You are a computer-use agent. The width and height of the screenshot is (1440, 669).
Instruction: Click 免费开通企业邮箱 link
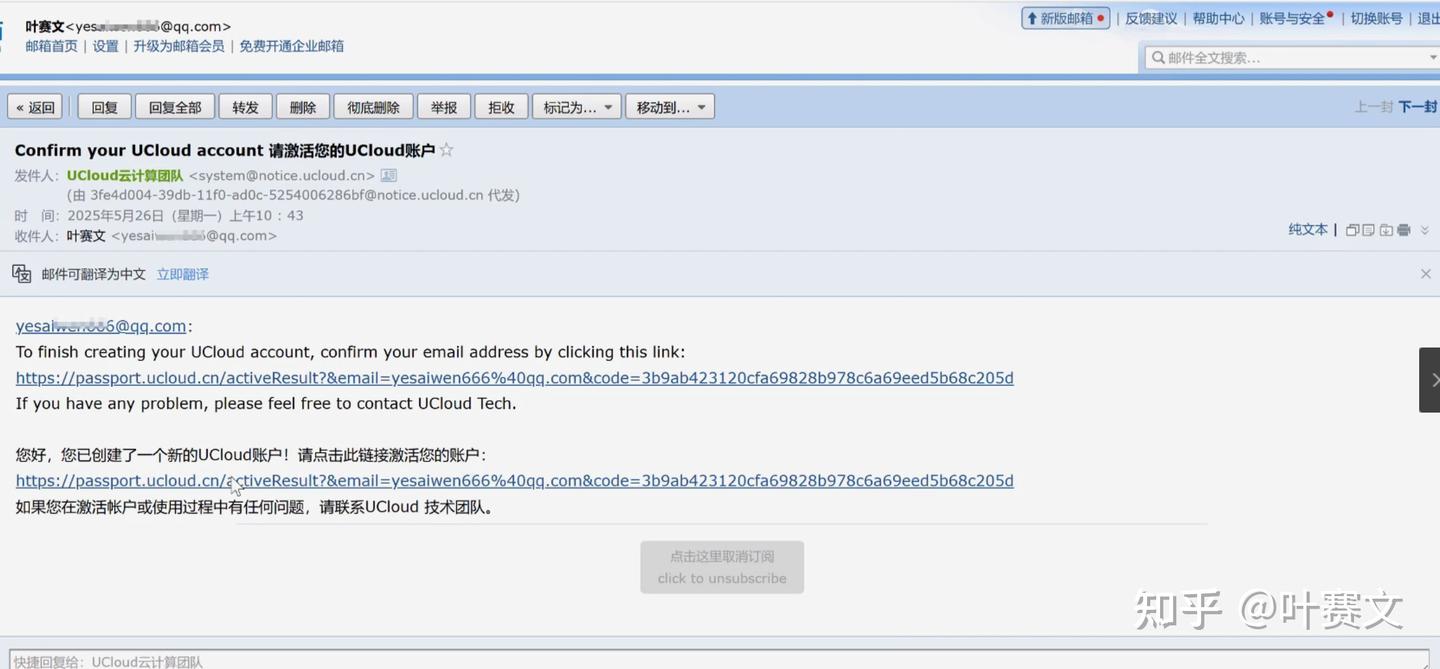(292, 46)
